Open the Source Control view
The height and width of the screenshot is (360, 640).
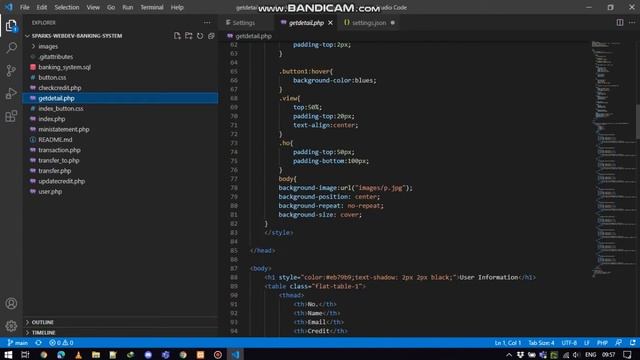[11, 71]
